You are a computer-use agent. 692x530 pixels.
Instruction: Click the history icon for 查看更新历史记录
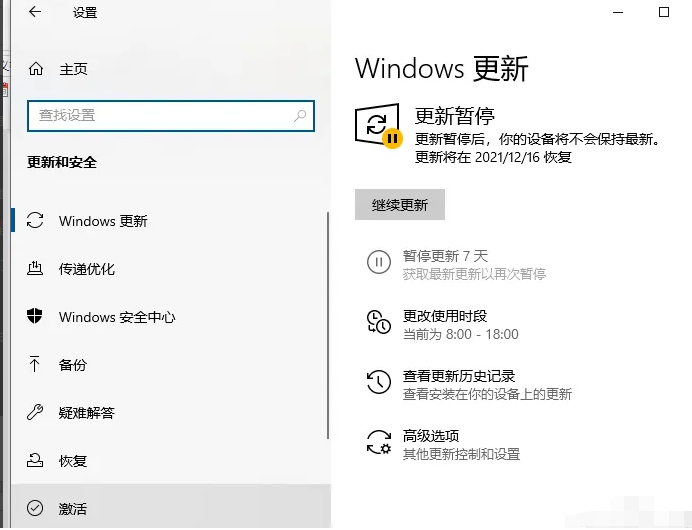click(x=378, y=382)
